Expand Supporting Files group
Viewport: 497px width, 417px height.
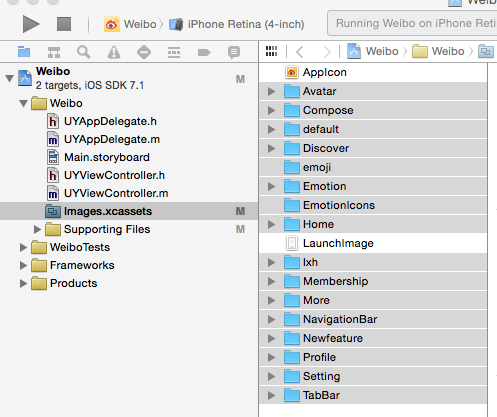[37, 229]
